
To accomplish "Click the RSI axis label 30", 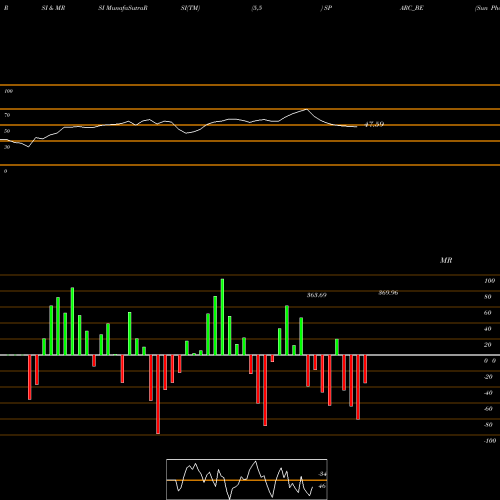I will click(7, 147).
